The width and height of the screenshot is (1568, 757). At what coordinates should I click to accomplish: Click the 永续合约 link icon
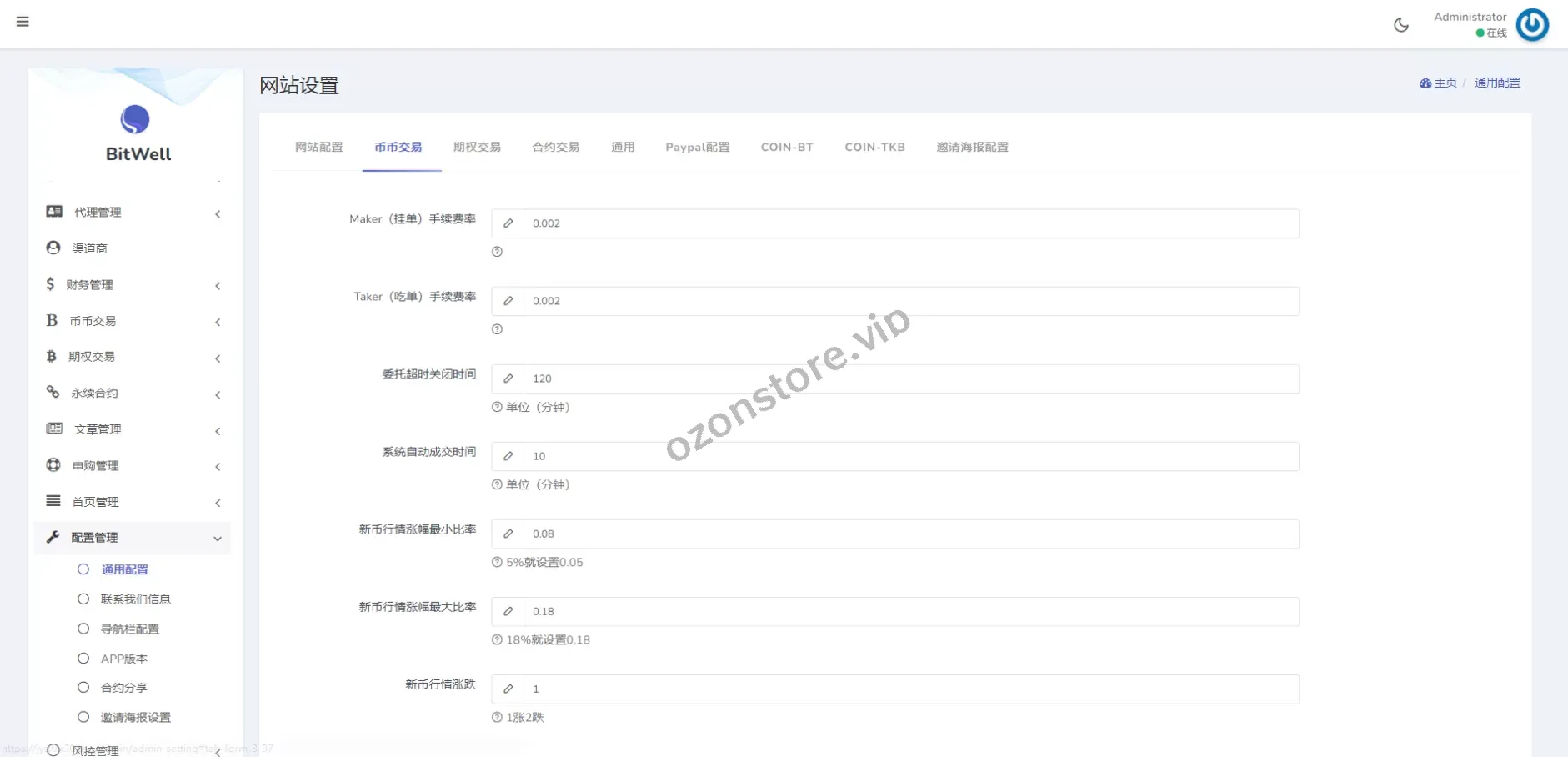53,392
